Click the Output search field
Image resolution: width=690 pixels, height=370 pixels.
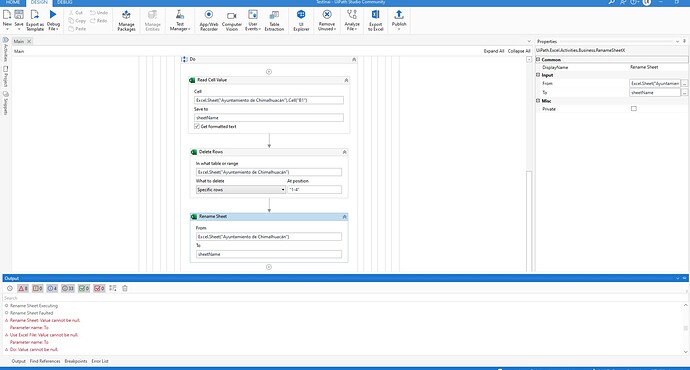343,298
